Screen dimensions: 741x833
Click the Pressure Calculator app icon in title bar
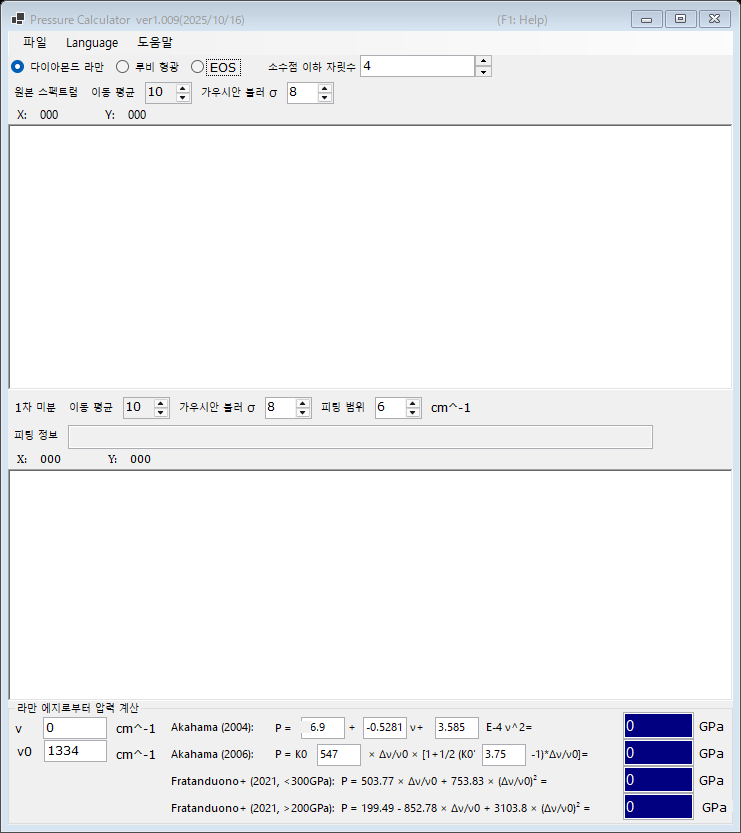click(18, 19)
